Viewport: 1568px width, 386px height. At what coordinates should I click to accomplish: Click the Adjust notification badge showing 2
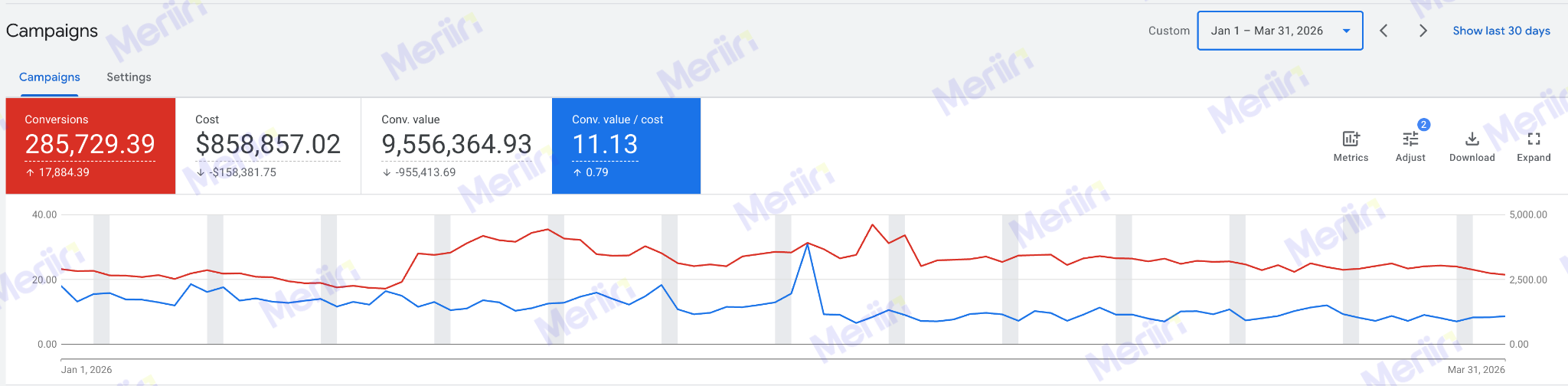click(1423, 124)
